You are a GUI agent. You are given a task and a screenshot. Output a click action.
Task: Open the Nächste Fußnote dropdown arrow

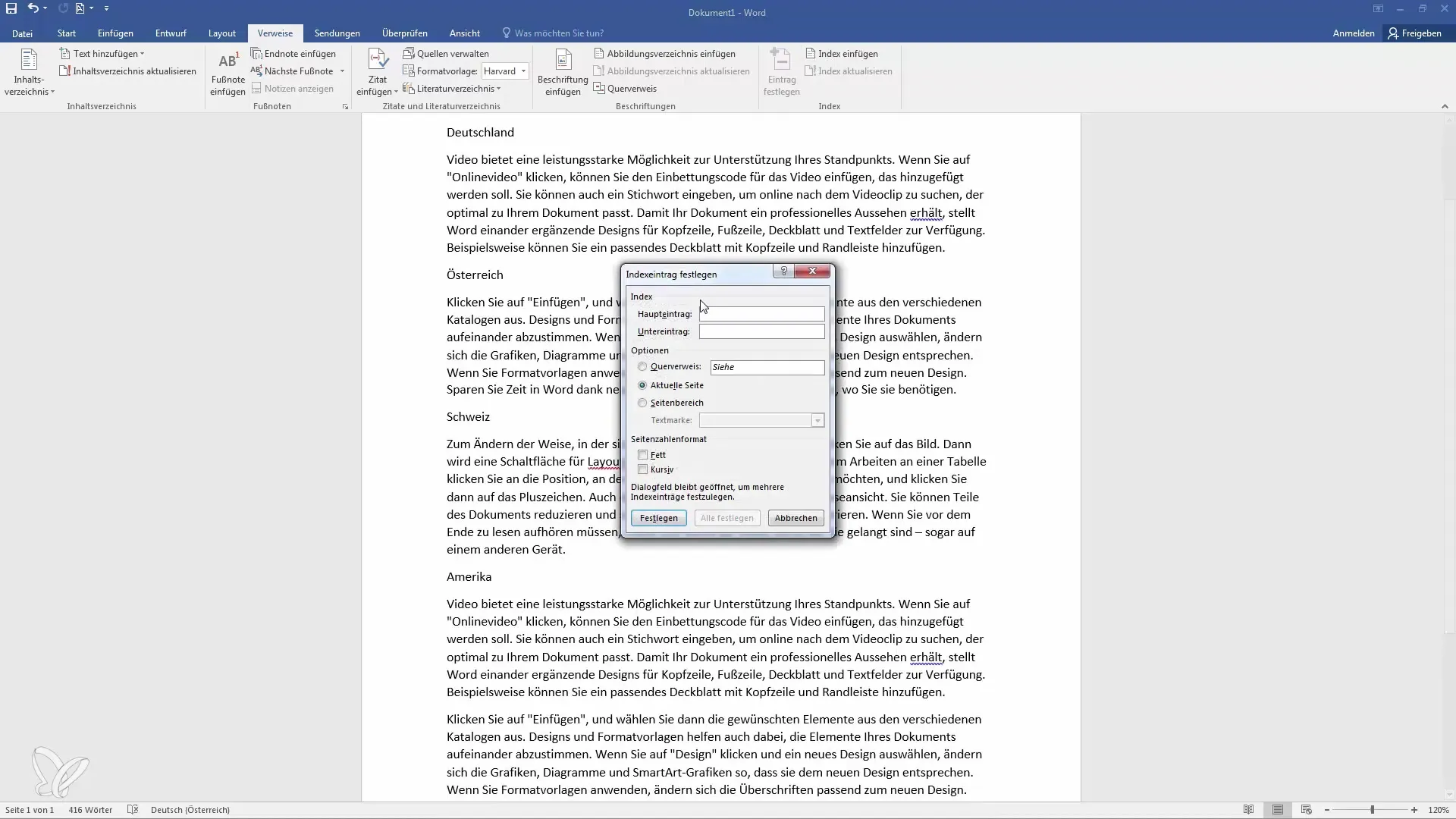point(342,71)
